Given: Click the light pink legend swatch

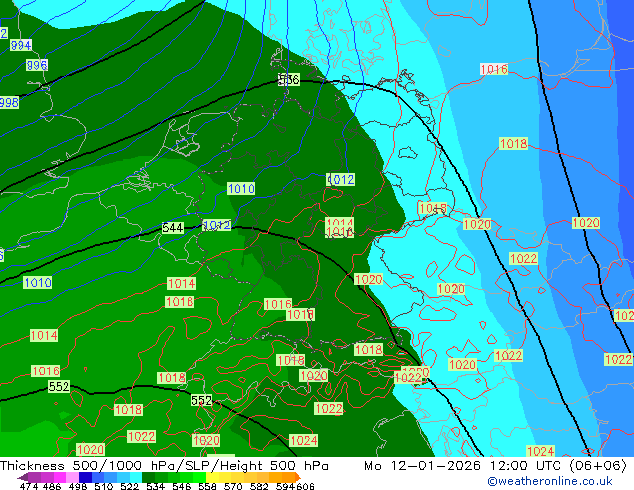Looking at the screenshot, I should 72,477.
